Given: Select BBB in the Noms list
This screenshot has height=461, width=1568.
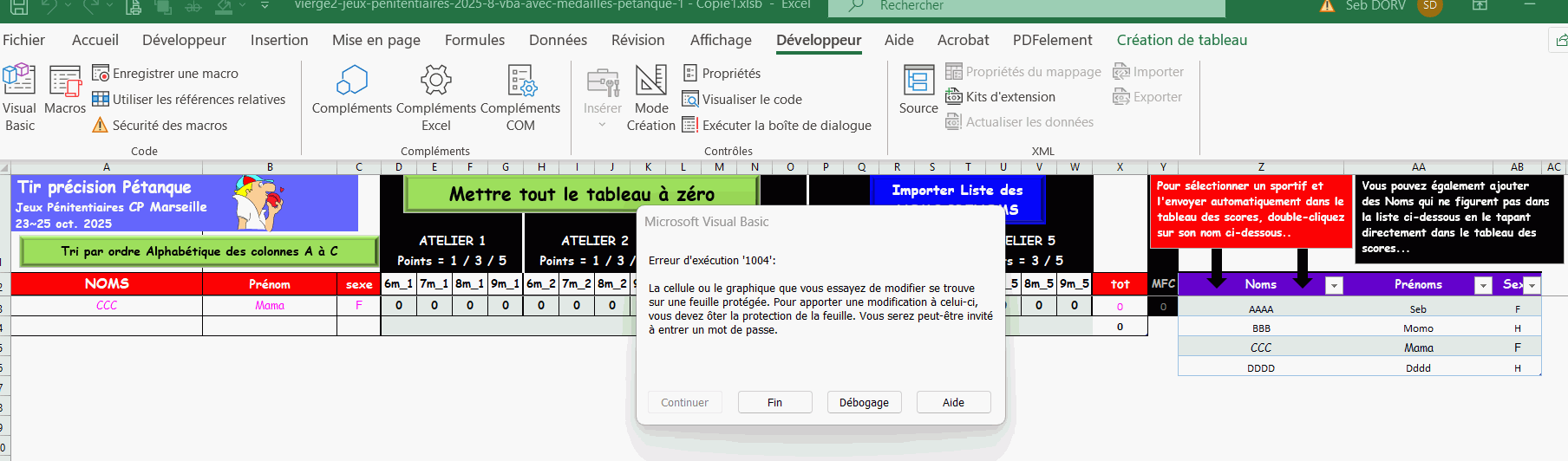Looking at the screenshot, I should [1261, 328].
